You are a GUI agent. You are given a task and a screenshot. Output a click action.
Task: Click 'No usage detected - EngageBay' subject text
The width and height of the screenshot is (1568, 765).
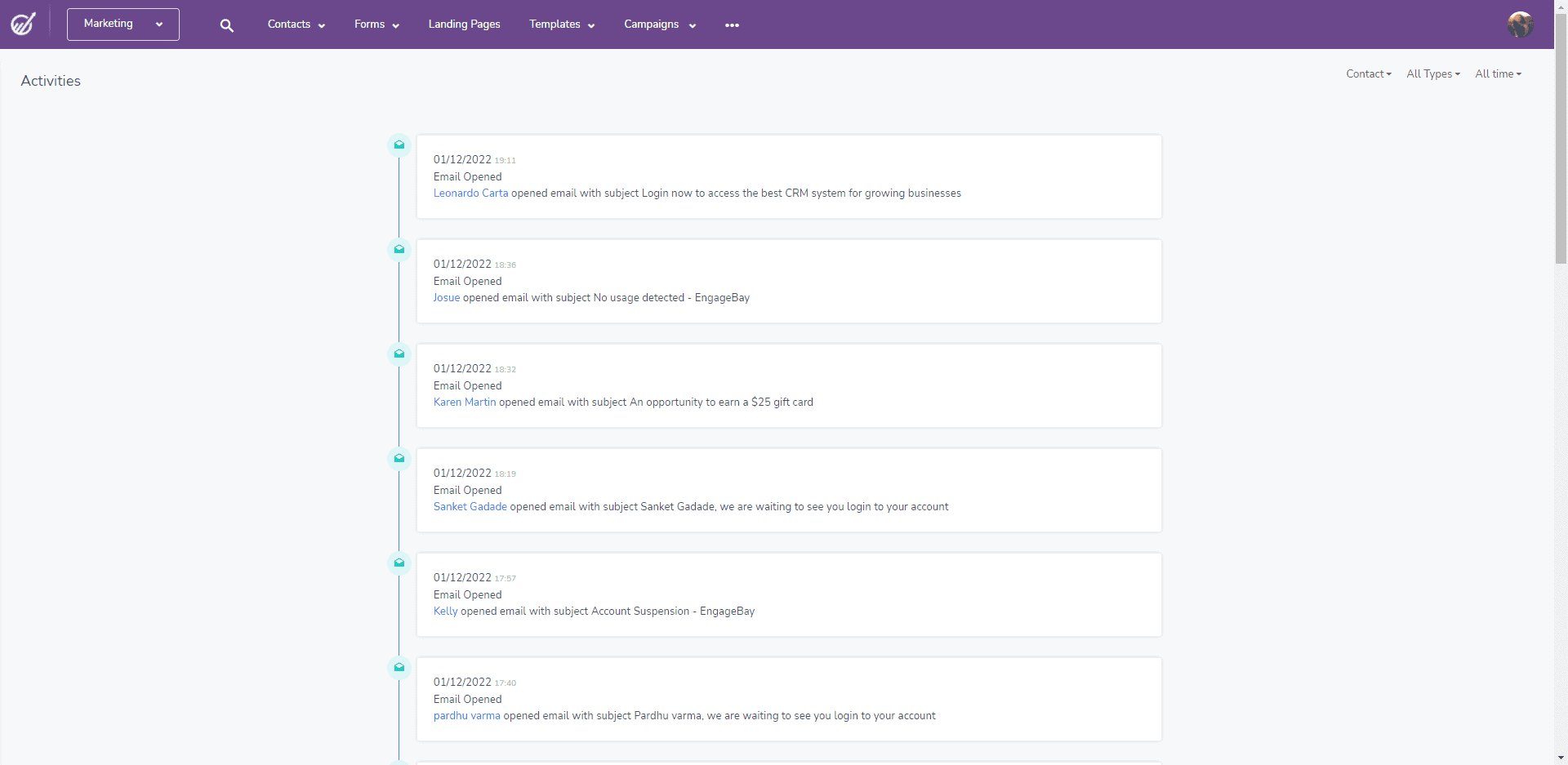coord(671,298)
